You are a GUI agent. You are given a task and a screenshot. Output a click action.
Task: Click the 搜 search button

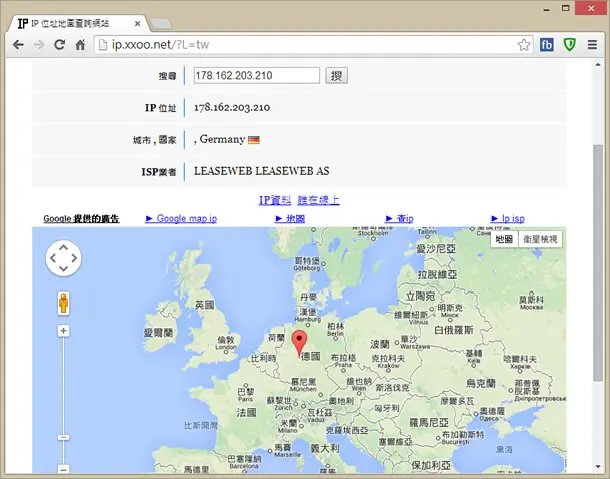(337, 75)
